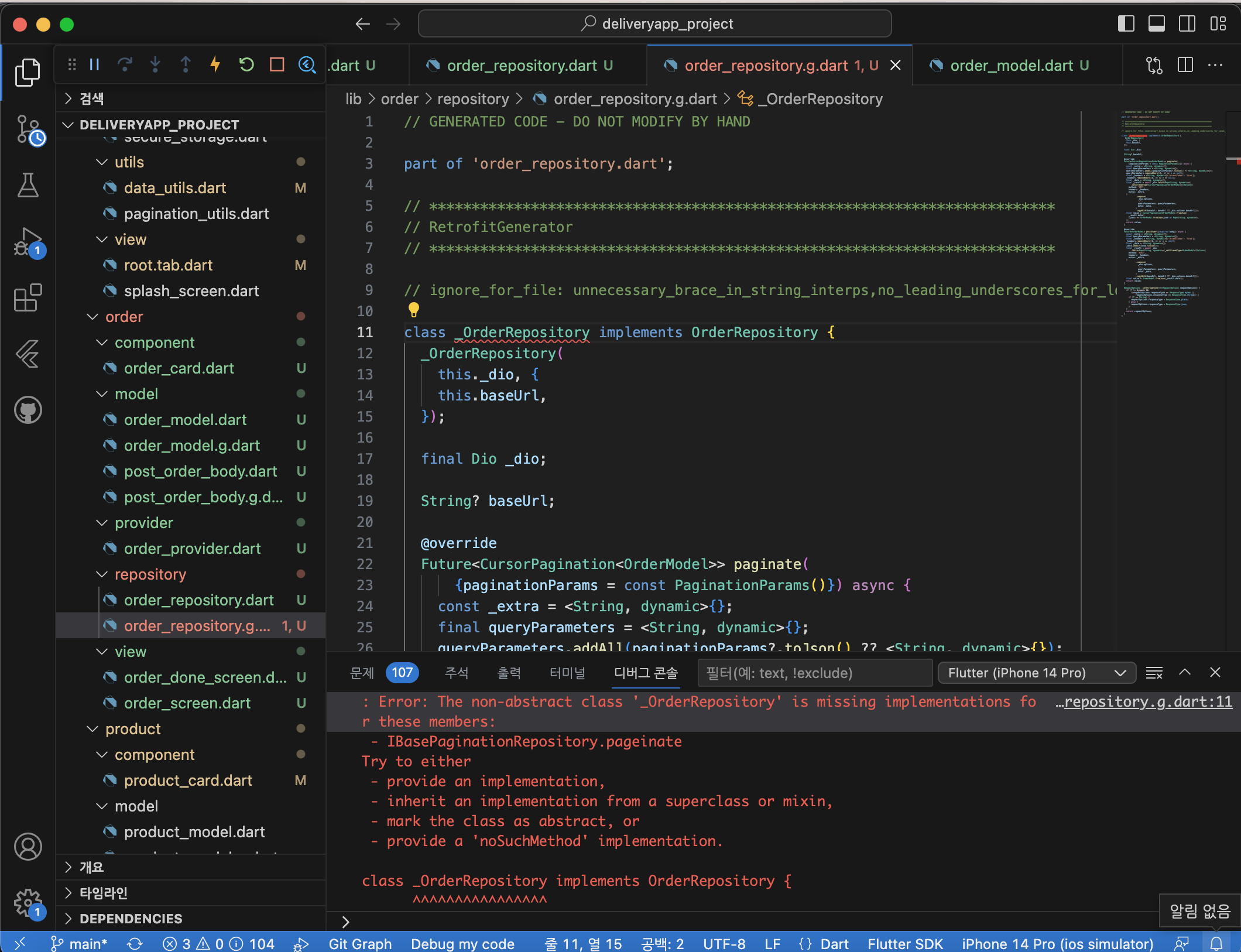Trigger Flutter Hot Reload lightning icon

click(x=215, y=64)
